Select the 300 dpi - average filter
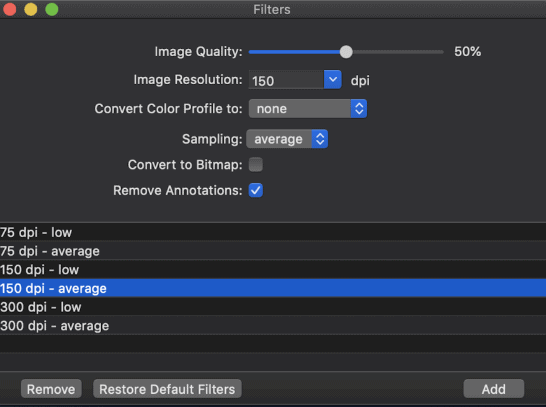Image resolution: width=546 pixels, height=407 pixels. (x=273, y=326)
